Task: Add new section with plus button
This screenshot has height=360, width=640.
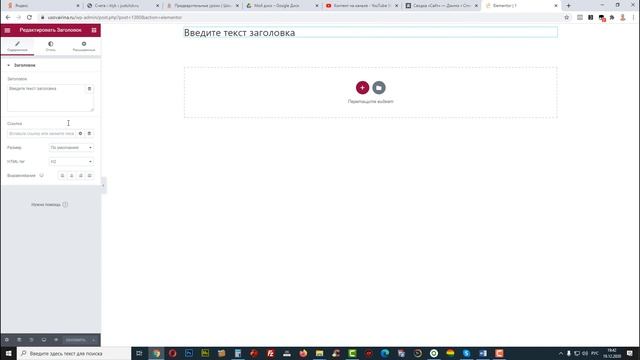Action: coord(362,87)
